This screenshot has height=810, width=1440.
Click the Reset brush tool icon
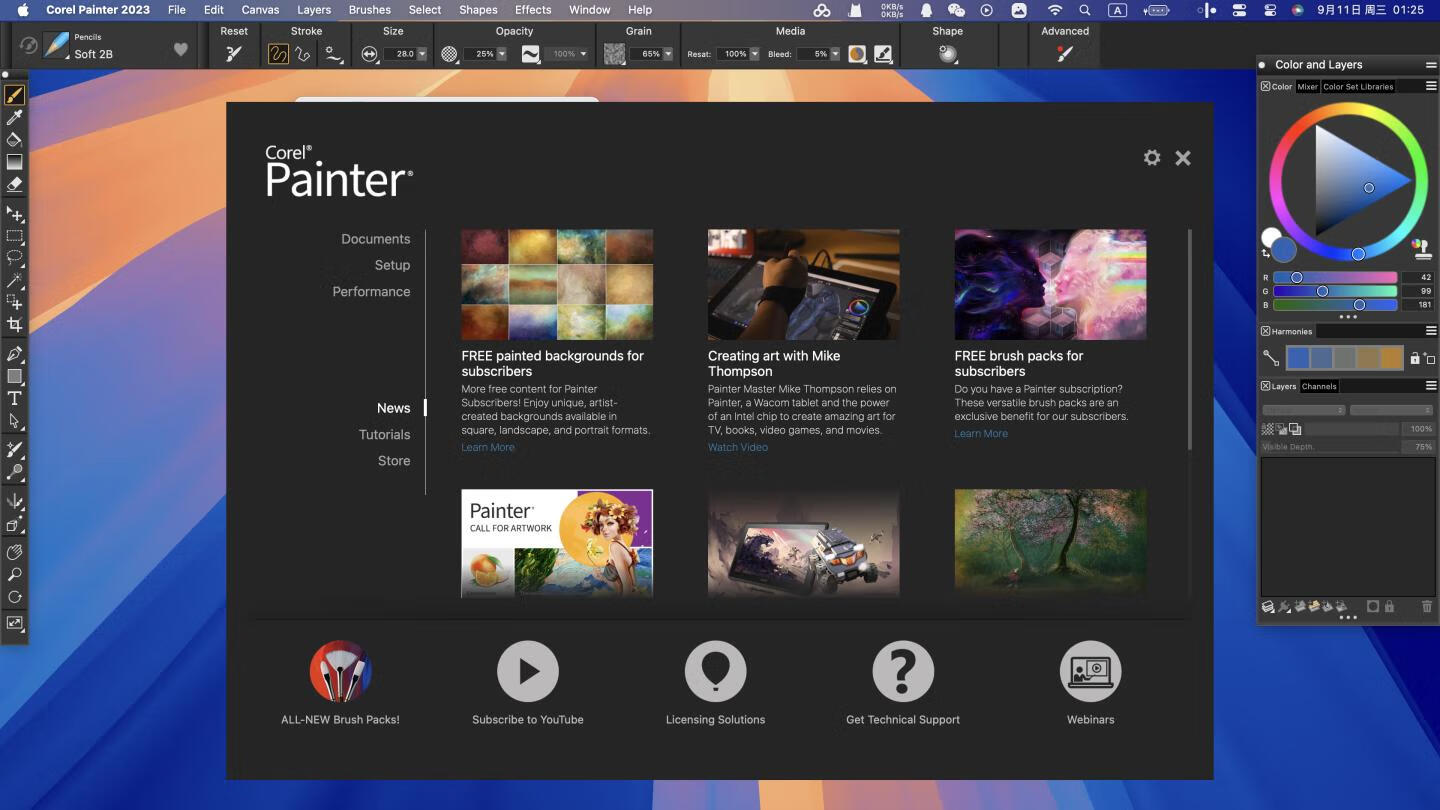(x=234, y=54)
